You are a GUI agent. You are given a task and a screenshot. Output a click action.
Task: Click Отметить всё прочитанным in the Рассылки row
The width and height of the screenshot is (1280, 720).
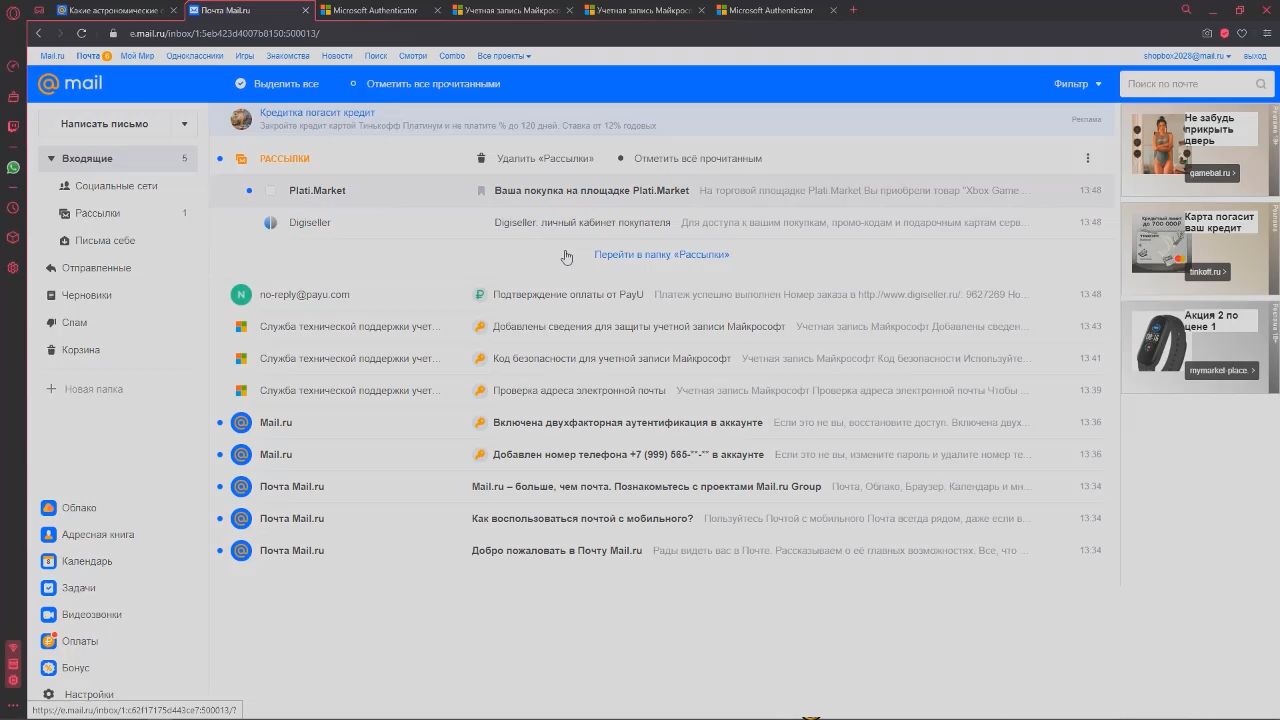tap(698, 158)
